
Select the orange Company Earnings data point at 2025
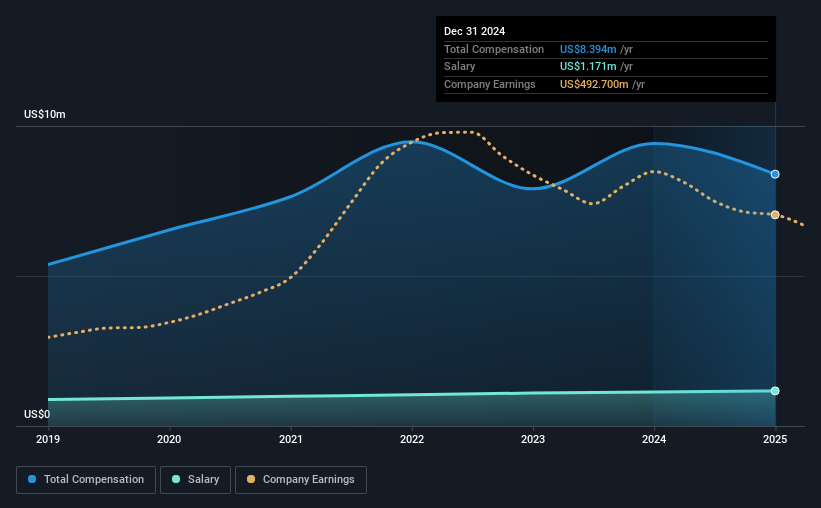(x=775, y=215)
